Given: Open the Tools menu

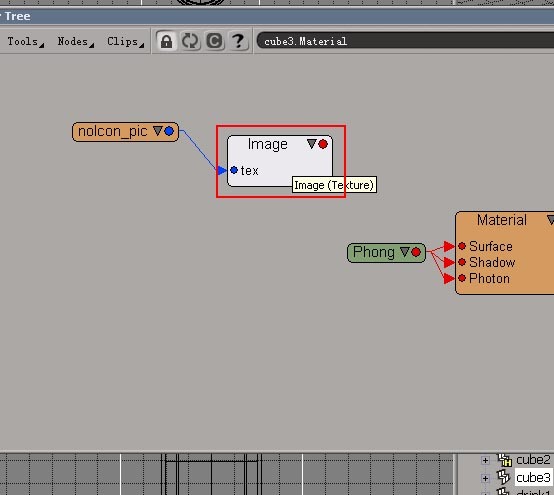Looking at the screenshot, I should pos(25,42).
